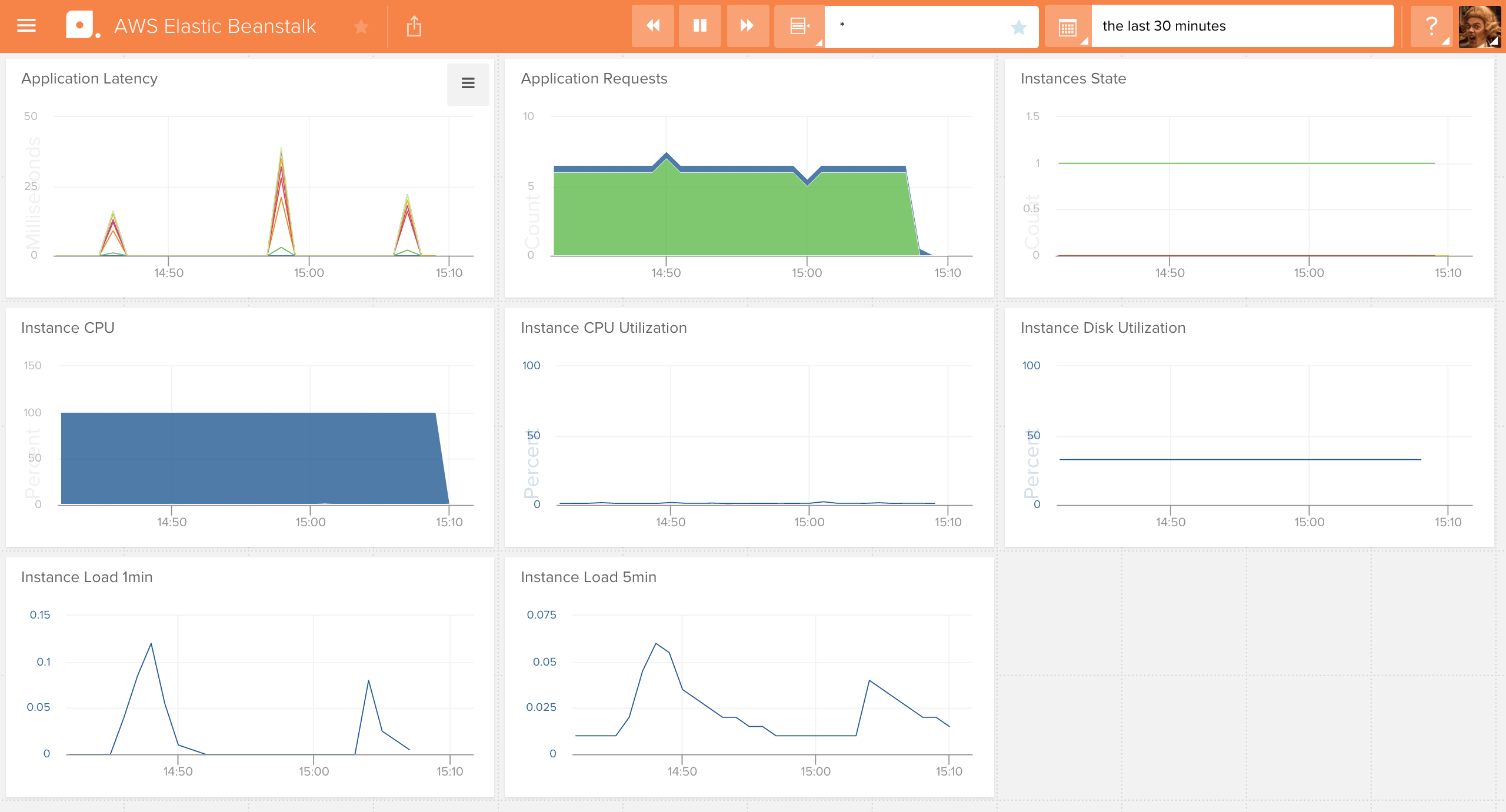The image size is (1506, 812).
Task: Click the first peak in Instance Load 1min
Action: coord(151,644)
